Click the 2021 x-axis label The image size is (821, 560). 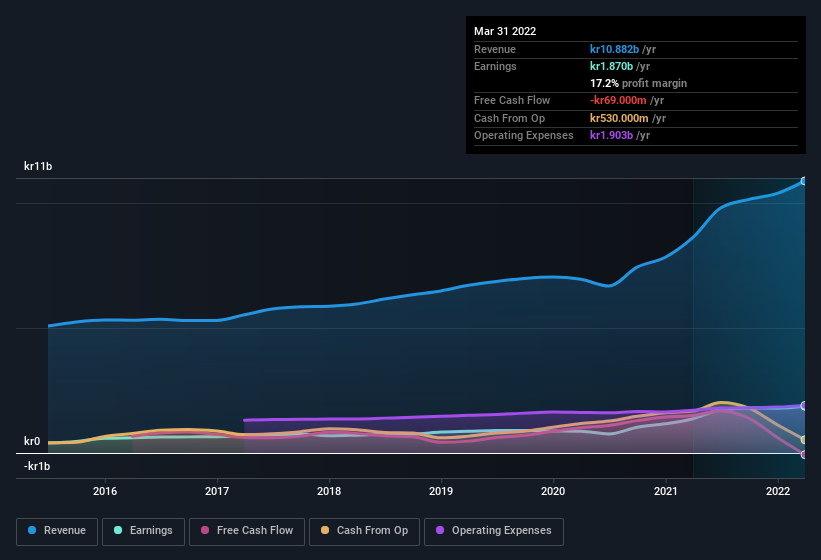tap(665, 491)
